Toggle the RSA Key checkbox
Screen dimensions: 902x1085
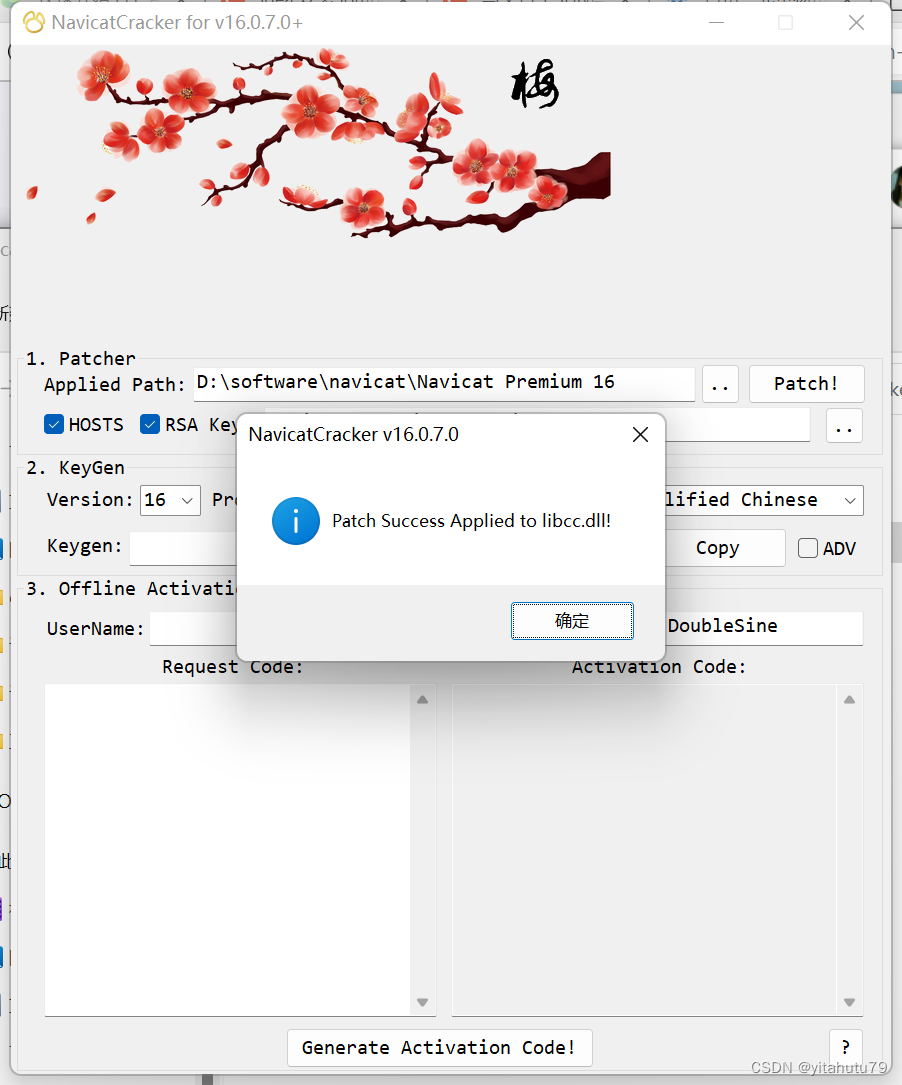[x=150, y=424]
